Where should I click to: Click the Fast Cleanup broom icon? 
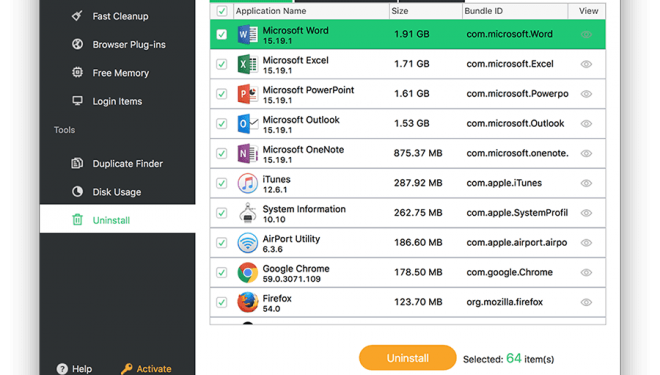click(77, 16)
